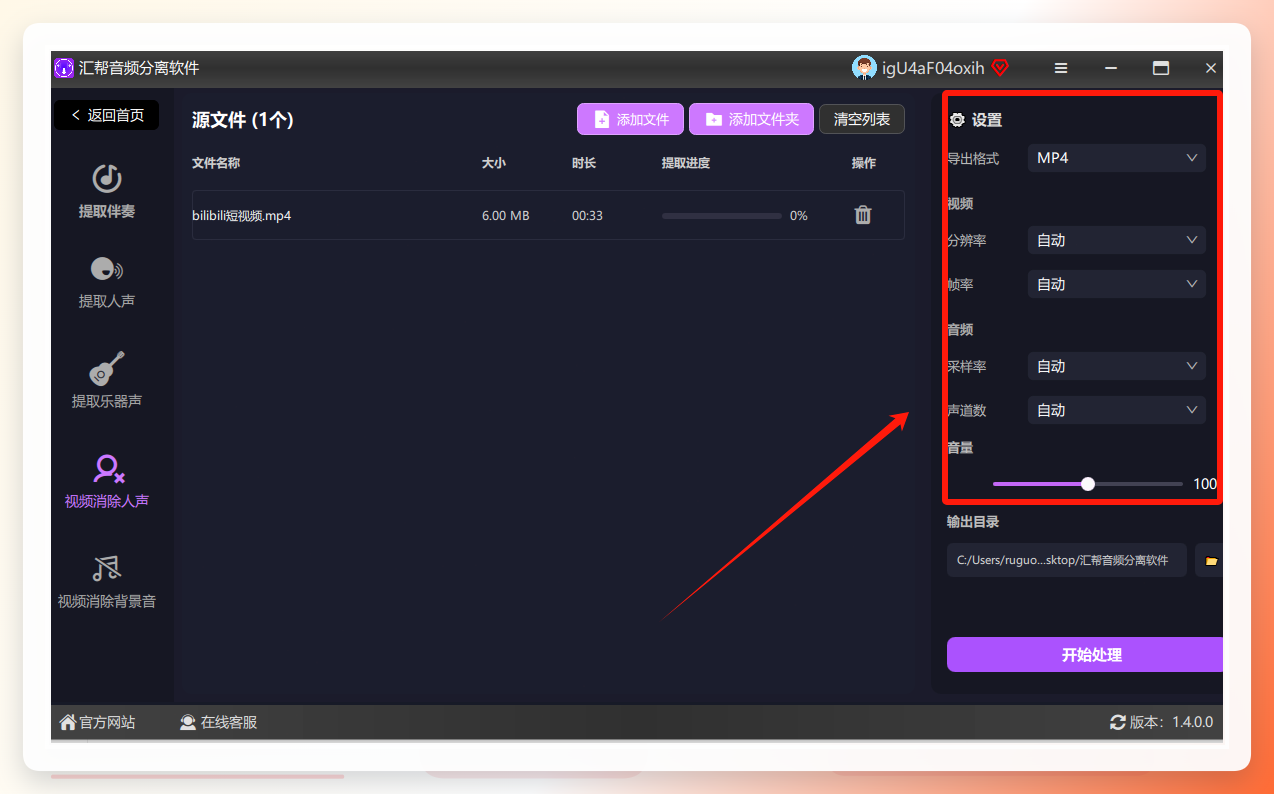Select the 提取人声 sidebar tool
The image size is (1274, 794).
[107, 283]
